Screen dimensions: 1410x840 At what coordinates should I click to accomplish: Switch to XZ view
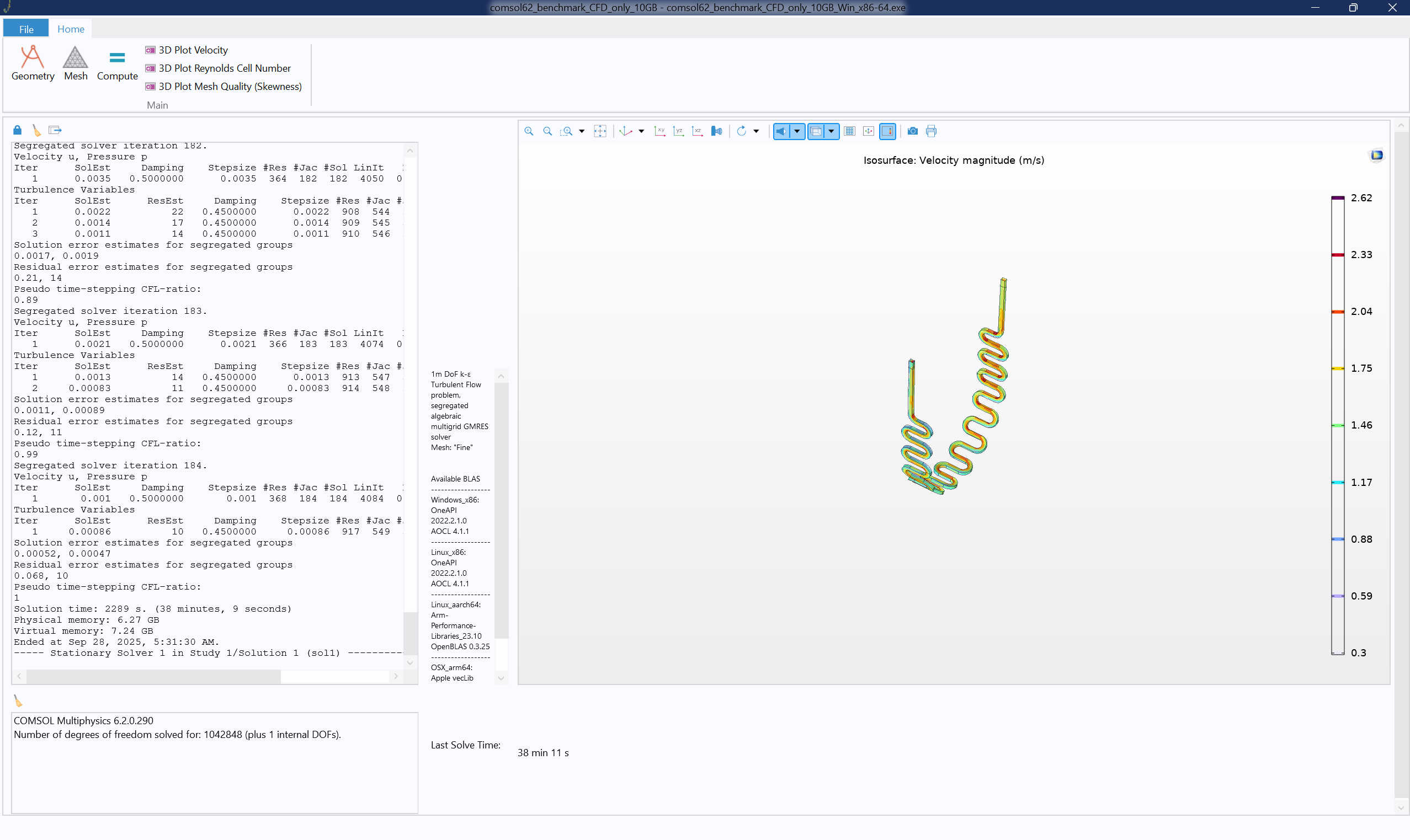[x=697, y=131]
